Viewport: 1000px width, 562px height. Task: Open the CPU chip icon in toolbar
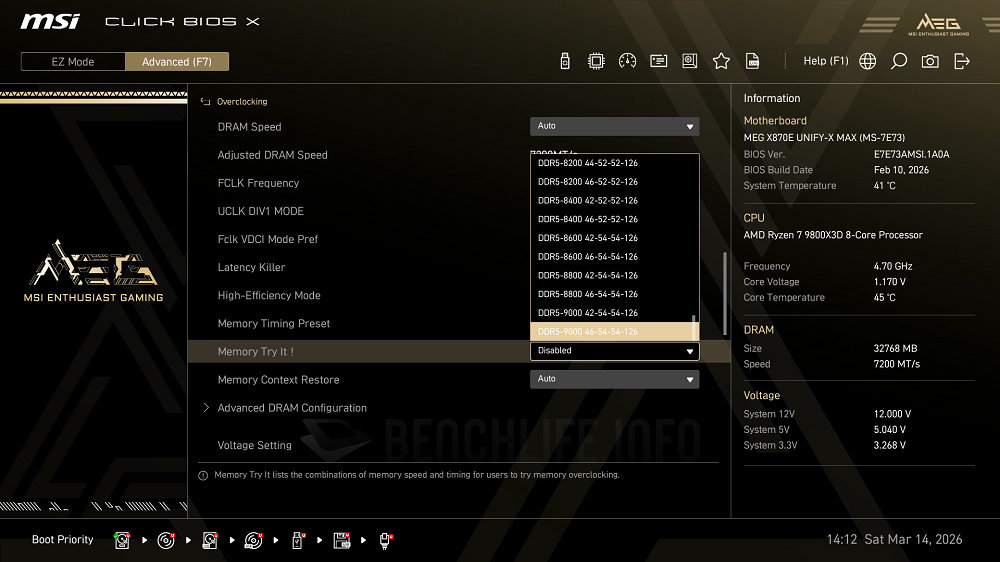[x=596, y=61]
